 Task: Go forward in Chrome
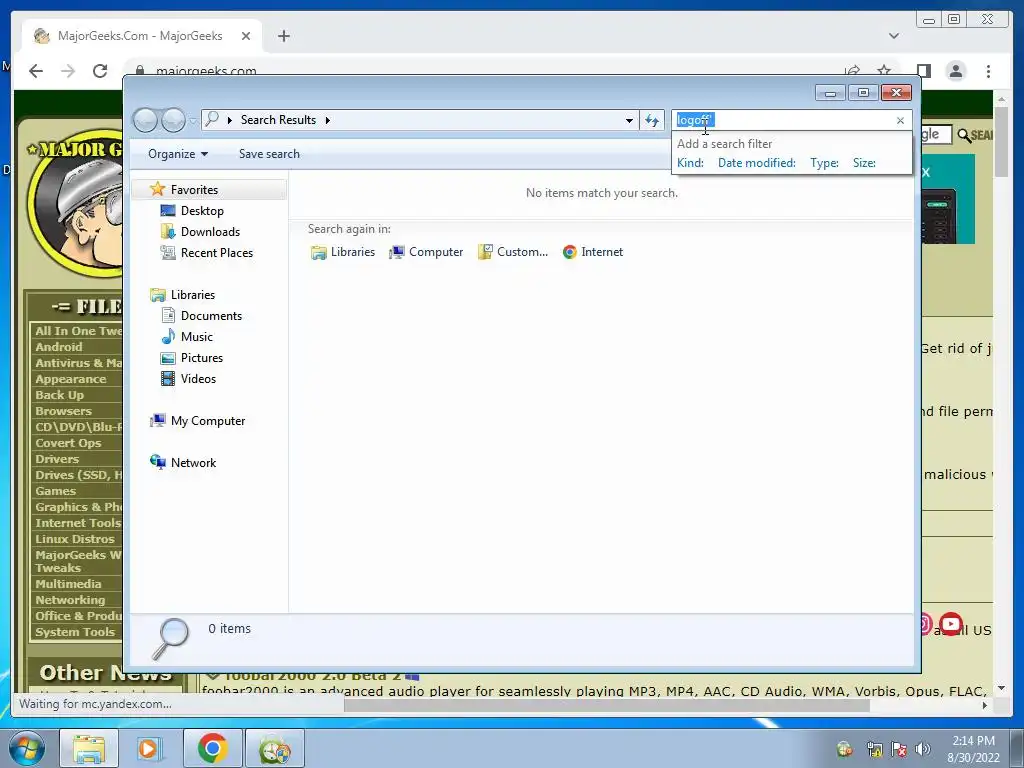pyautogui.click(x=68, y=71)
